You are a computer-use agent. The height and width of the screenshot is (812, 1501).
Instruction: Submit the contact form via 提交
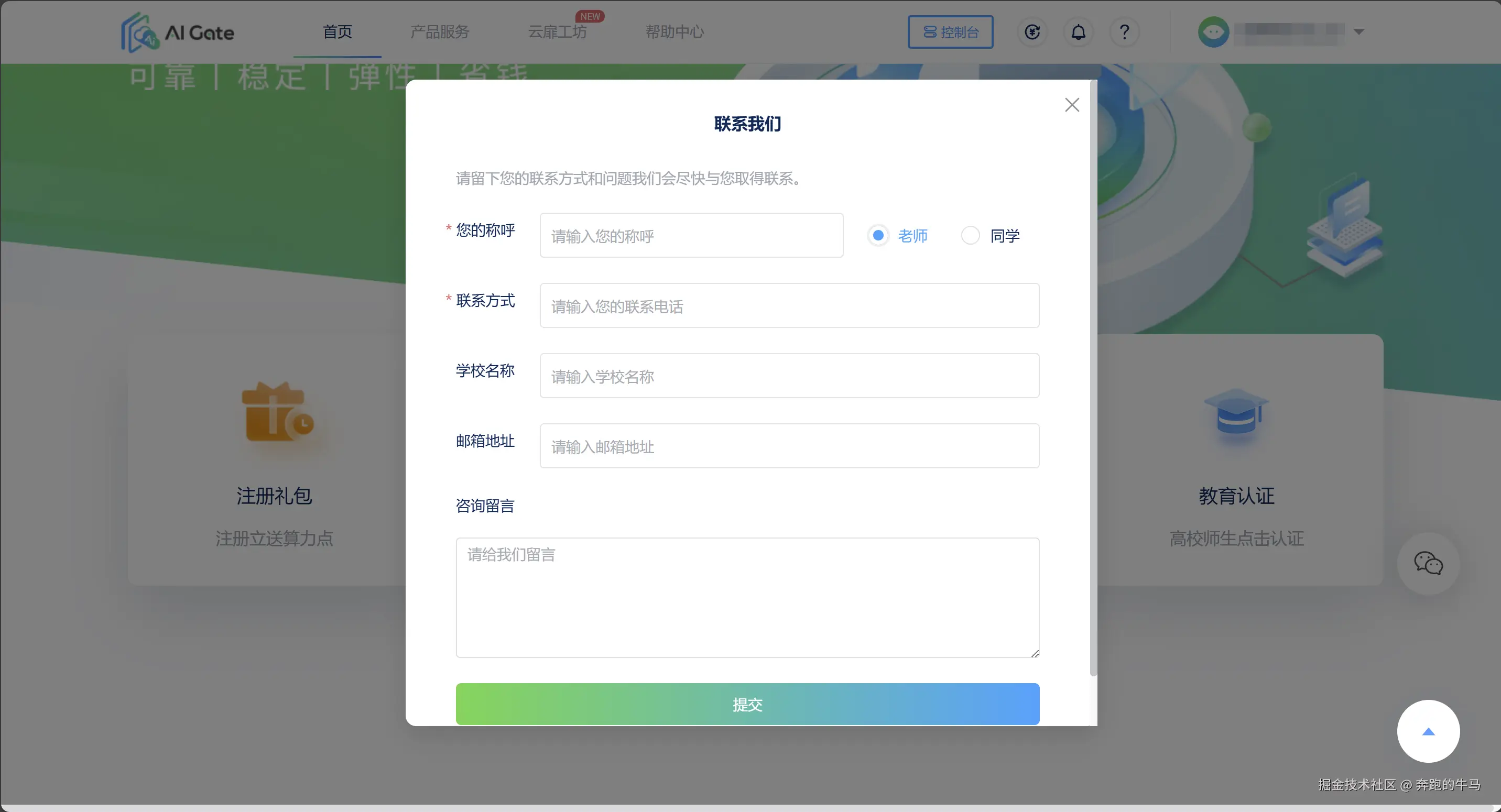[x=747, y=704]
